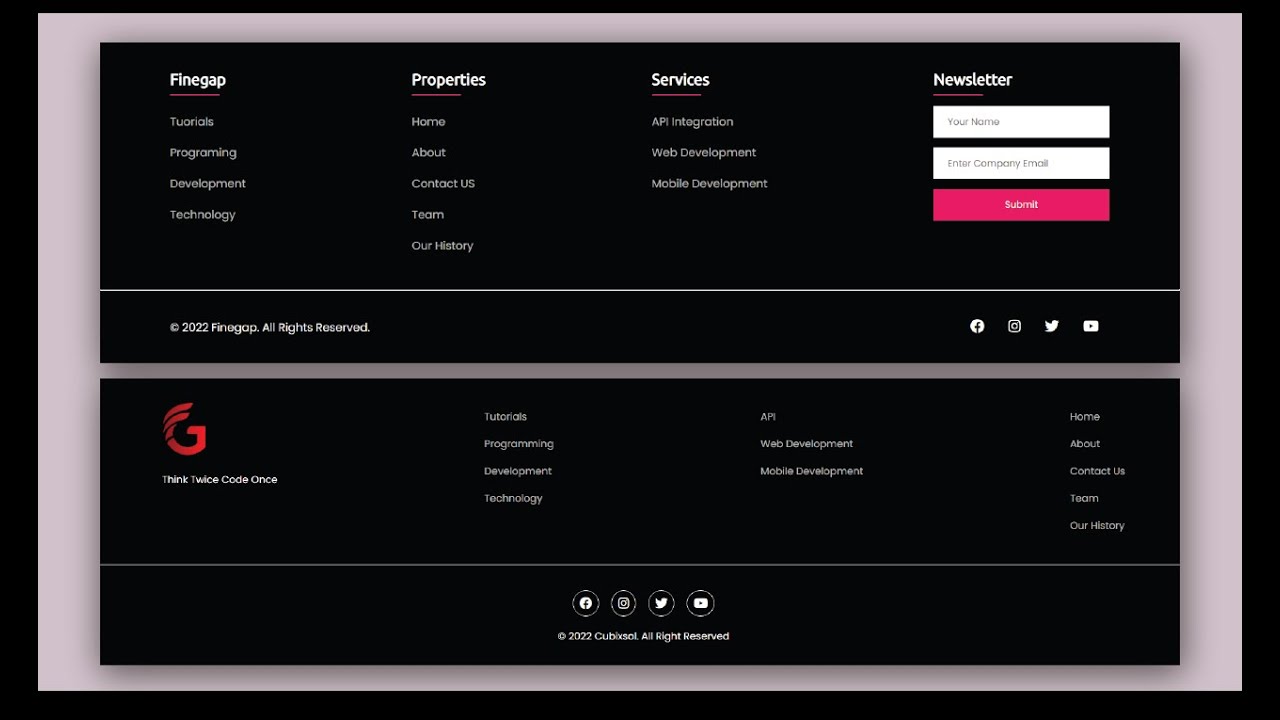Click the Finegap column heading
The image size is (1280, 720).
[x=198, y=80]
